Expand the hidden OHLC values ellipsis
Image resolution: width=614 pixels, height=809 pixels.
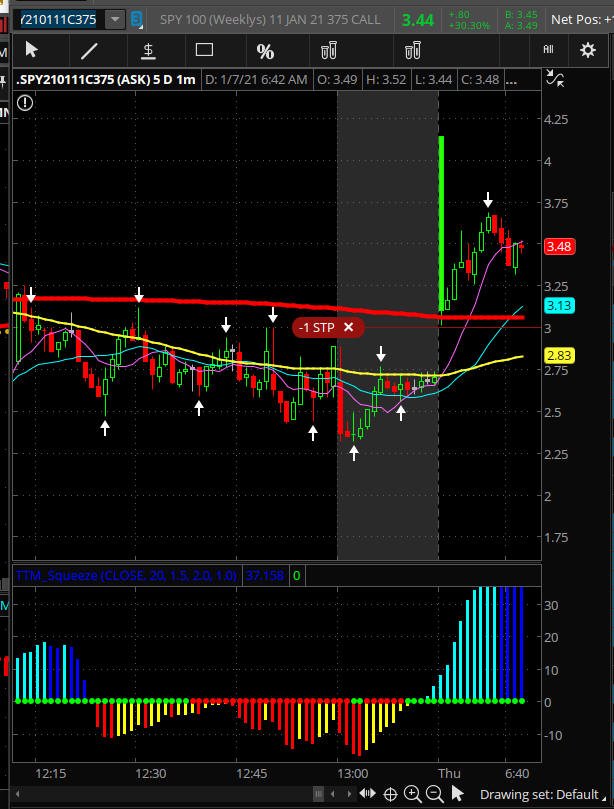pos(511,80)
